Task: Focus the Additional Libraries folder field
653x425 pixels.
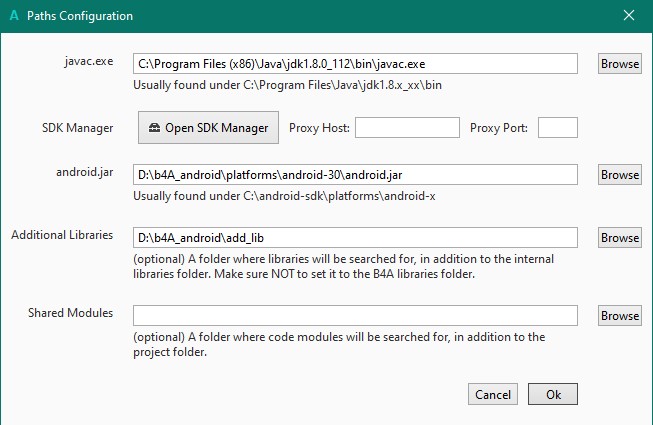Action: tap(355, 238)
